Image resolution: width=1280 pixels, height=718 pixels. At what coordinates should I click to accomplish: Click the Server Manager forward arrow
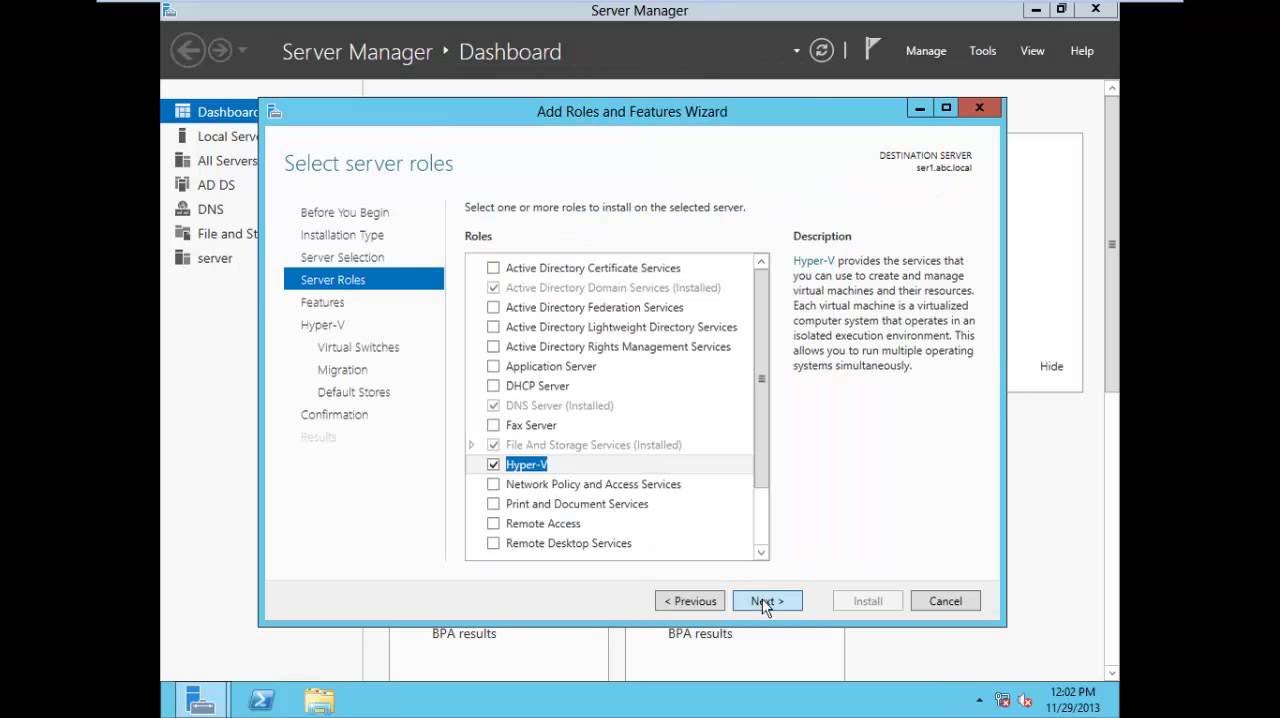(x=220, y=50)
